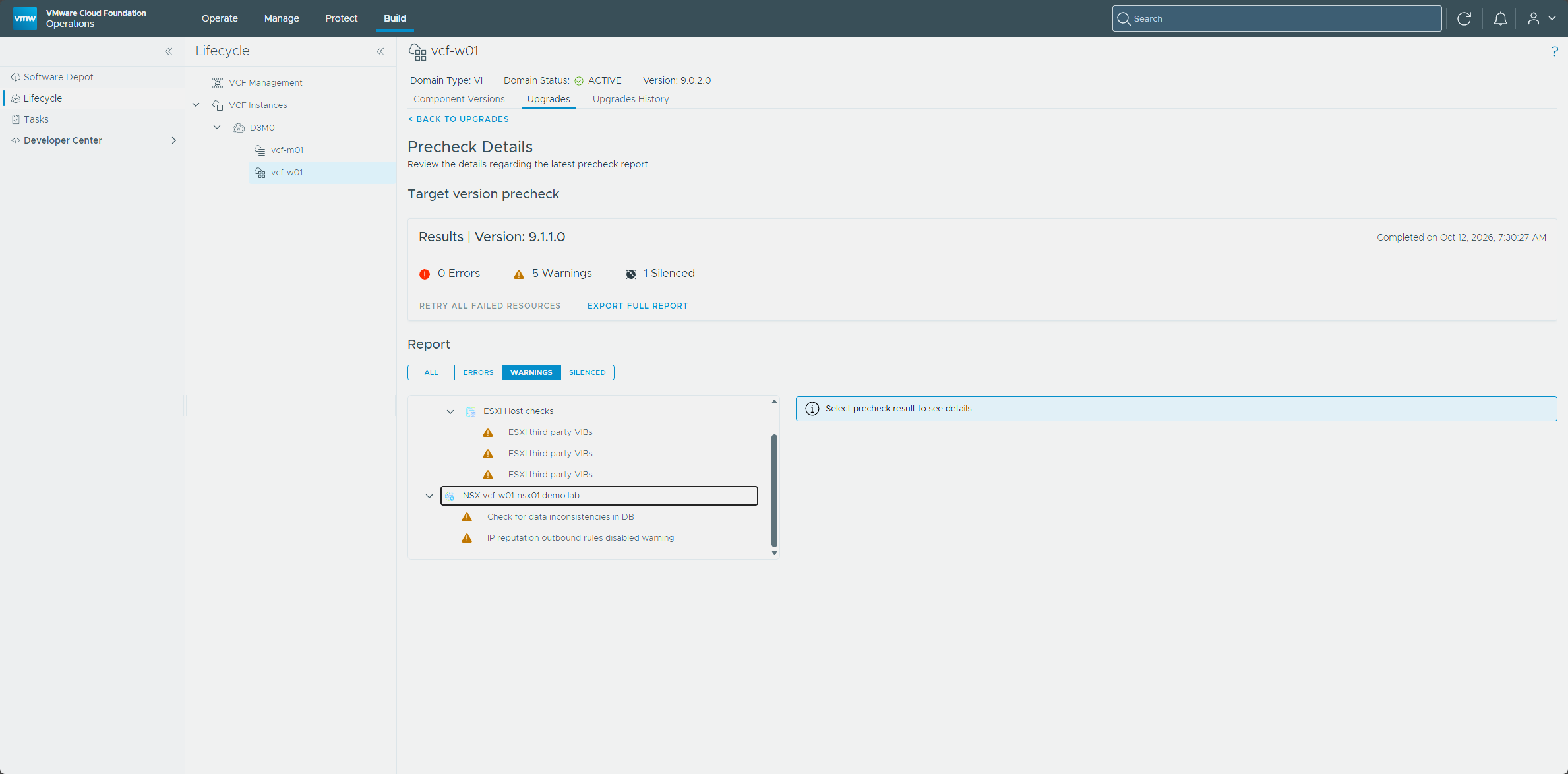Click the 5 Warnings triangle icon
The height and width of the screenshot is (774, 1568).
(x=519, y=274)
